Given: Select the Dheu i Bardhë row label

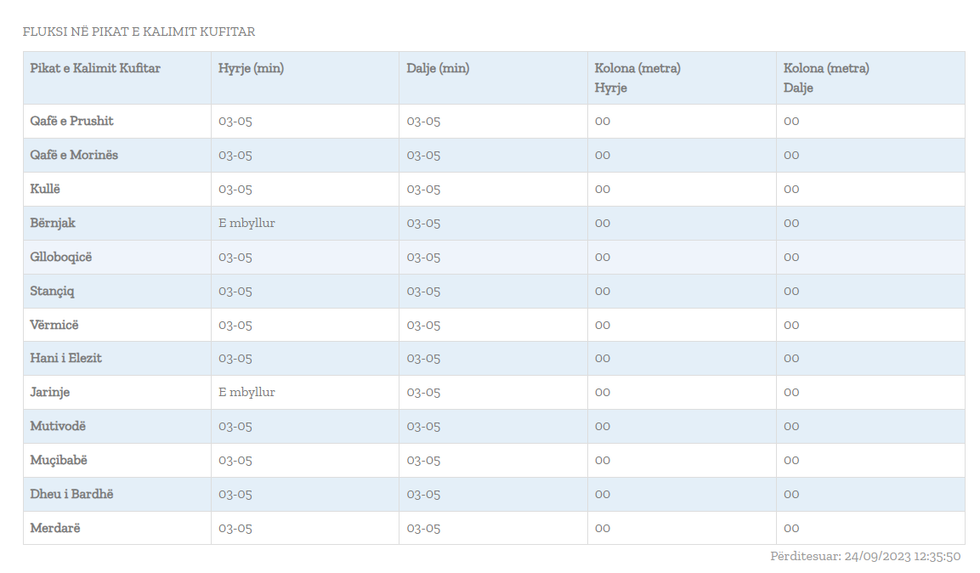Looking at the screenshot, I should pyautogui.click(x=72, y=494).
